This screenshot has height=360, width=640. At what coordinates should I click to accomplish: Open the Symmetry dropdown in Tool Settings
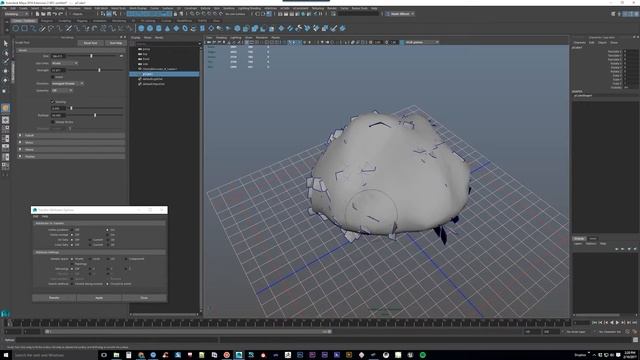62,90
